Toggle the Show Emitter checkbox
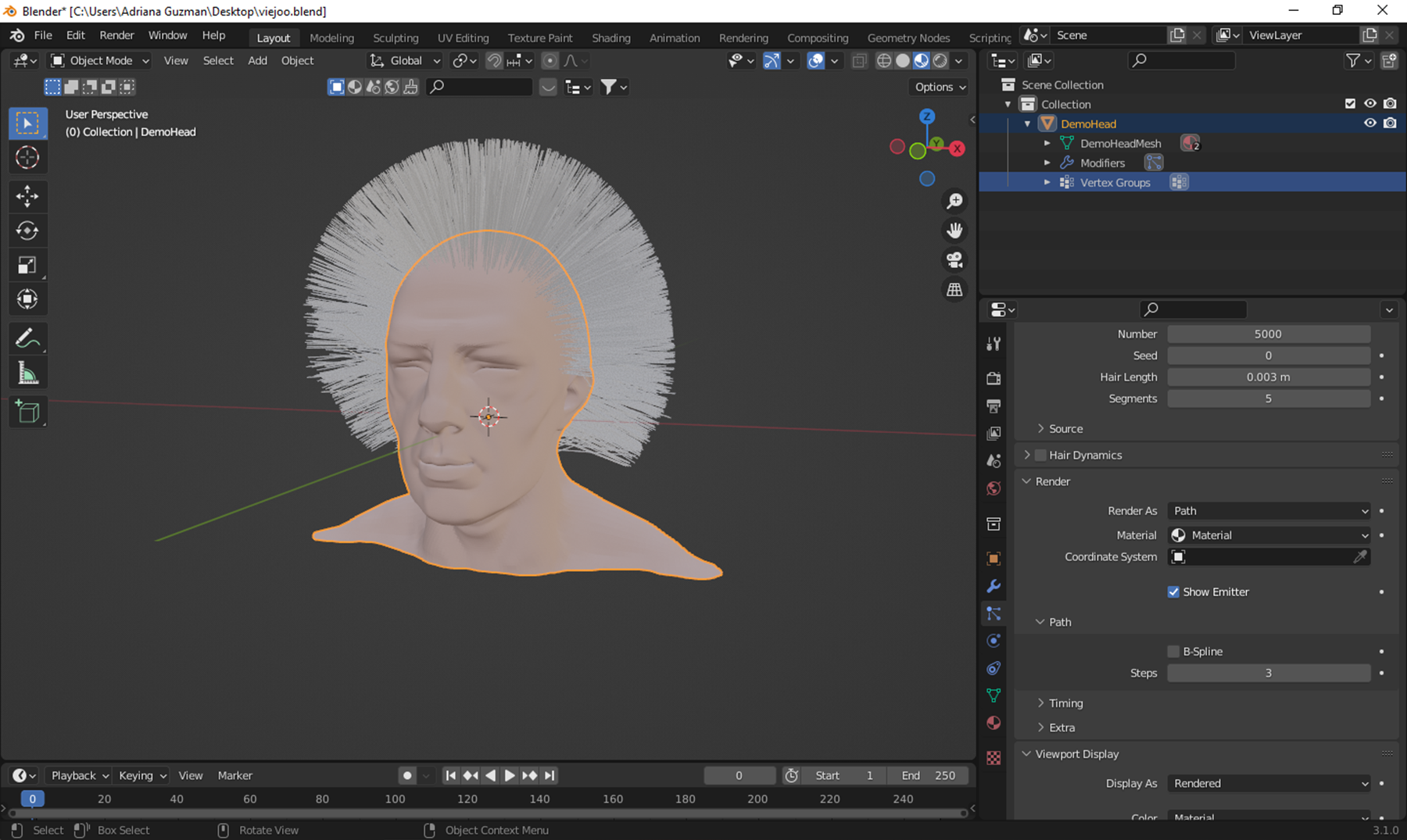The height and width of the screenshot is (840, 1407). pos(1173,592)
